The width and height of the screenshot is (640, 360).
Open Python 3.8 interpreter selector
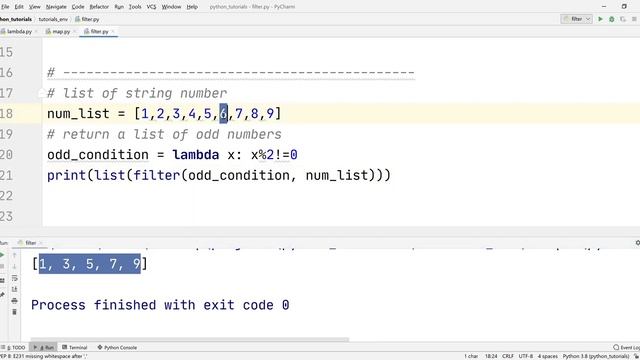(596, 356)
